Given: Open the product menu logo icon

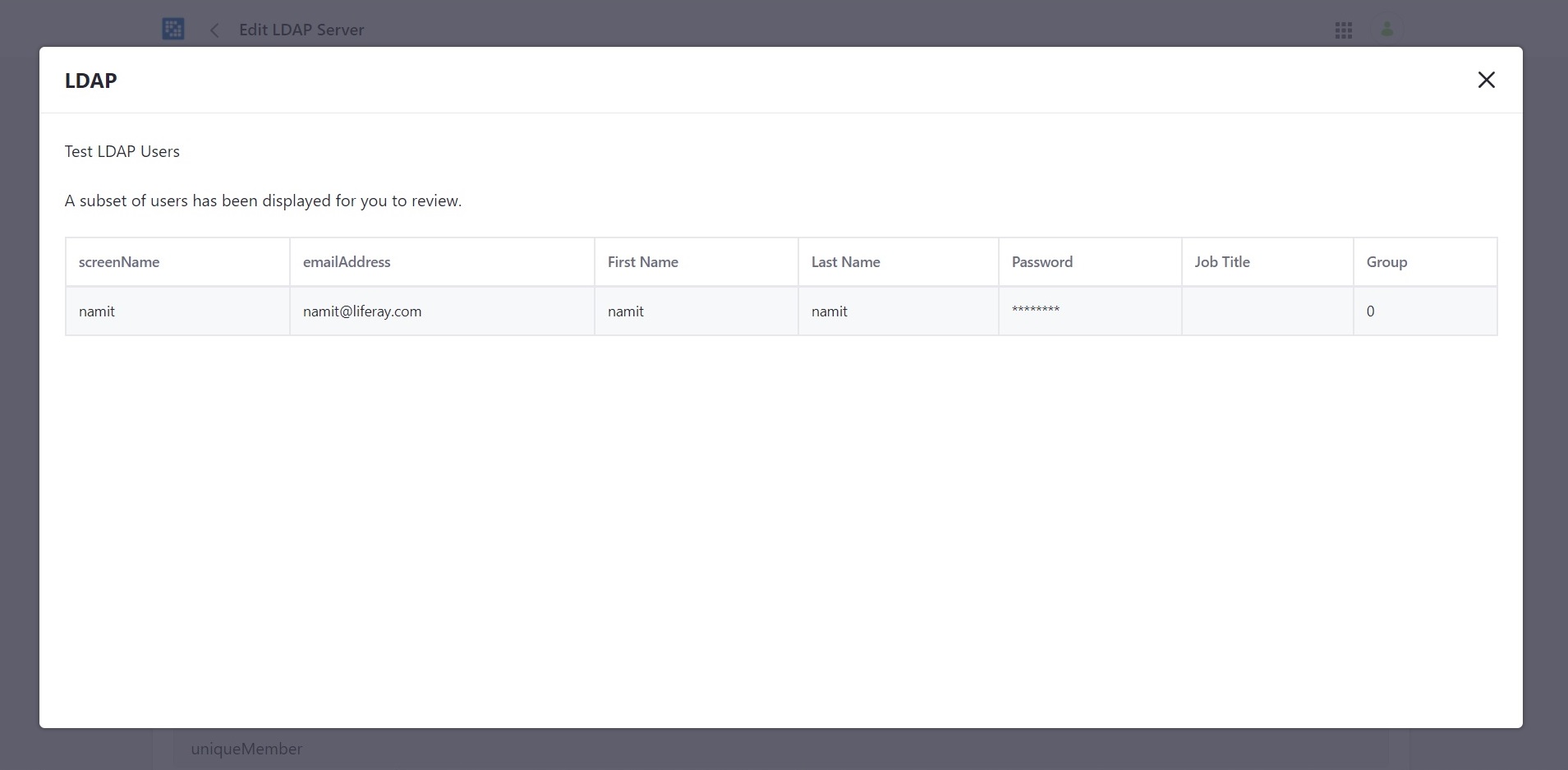Looking at the screenshot, I should coord(173,29).
